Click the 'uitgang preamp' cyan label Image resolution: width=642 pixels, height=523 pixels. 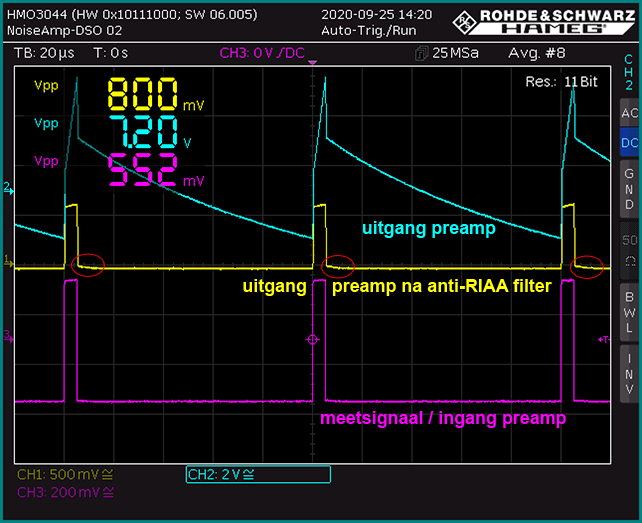point(429,228)
